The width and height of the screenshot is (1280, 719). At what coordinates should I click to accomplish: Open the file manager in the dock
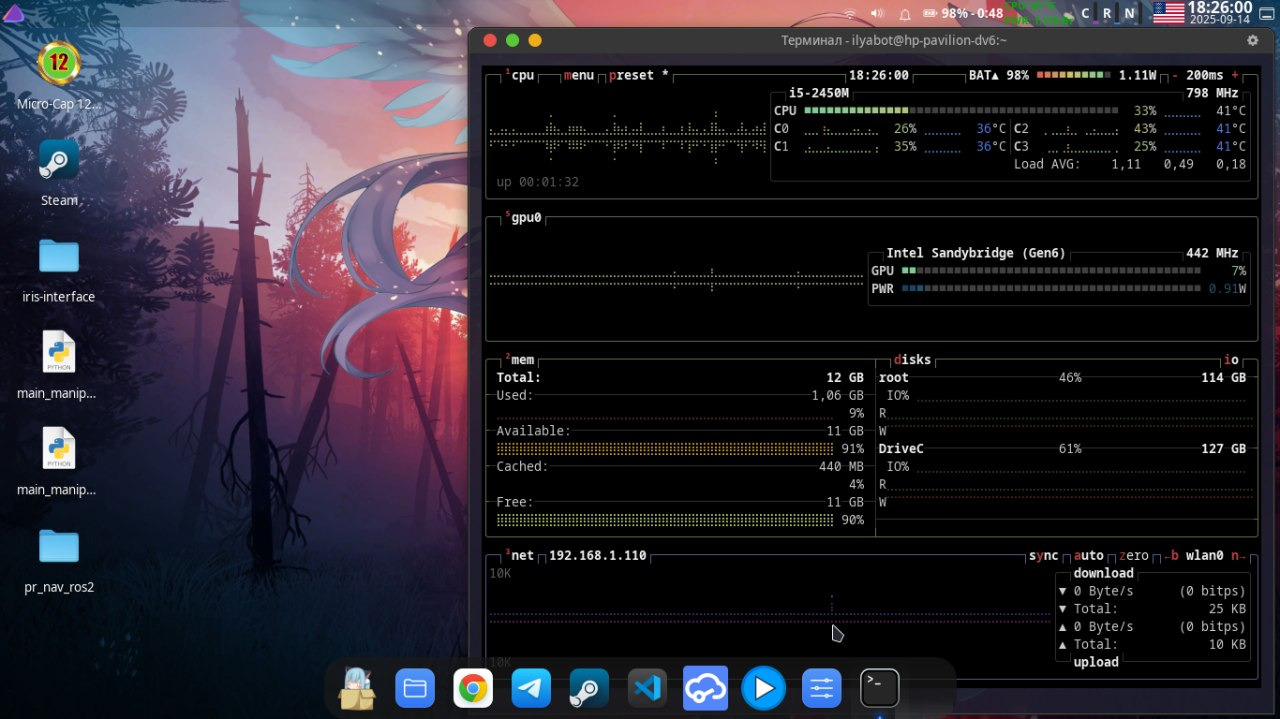coord(414,688)
